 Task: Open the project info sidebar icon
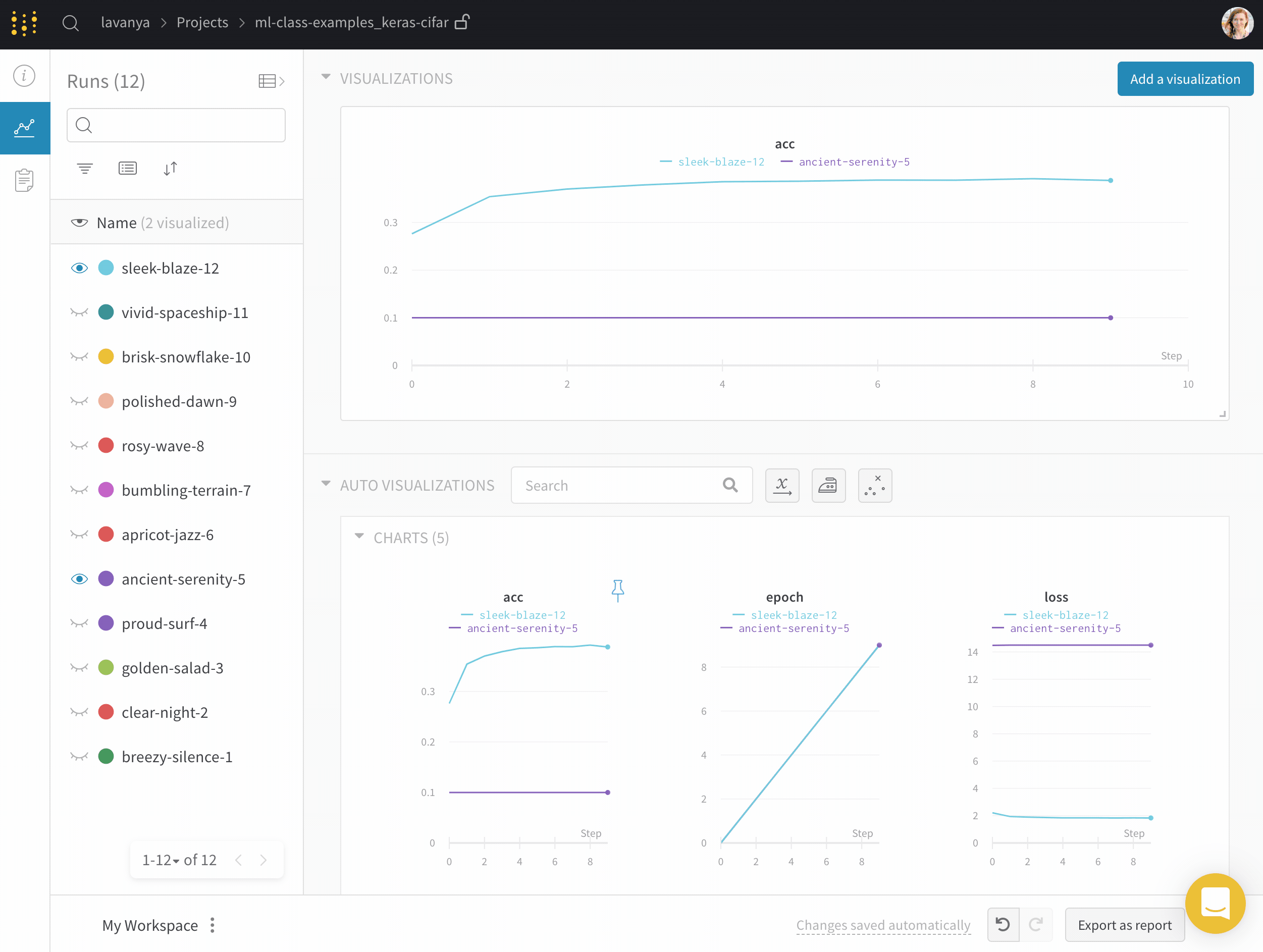pos(24,76)
